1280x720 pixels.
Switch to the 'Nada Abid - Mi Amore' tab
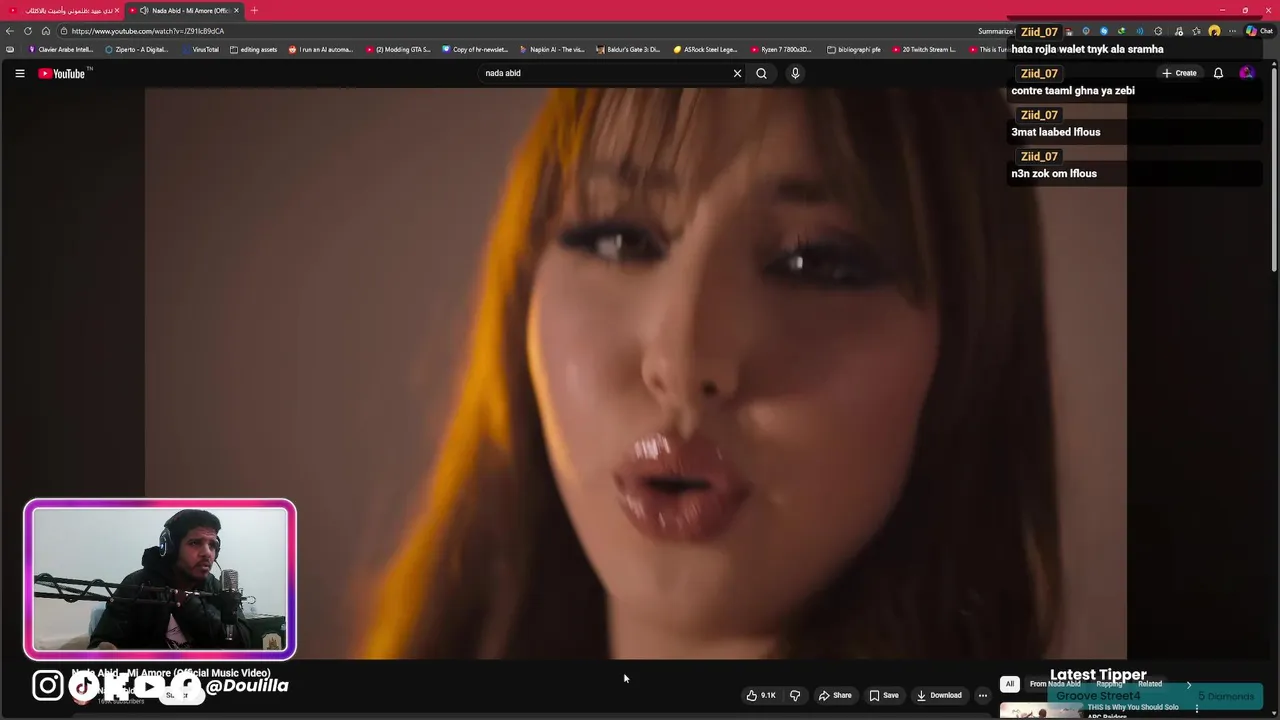(185, 10)
